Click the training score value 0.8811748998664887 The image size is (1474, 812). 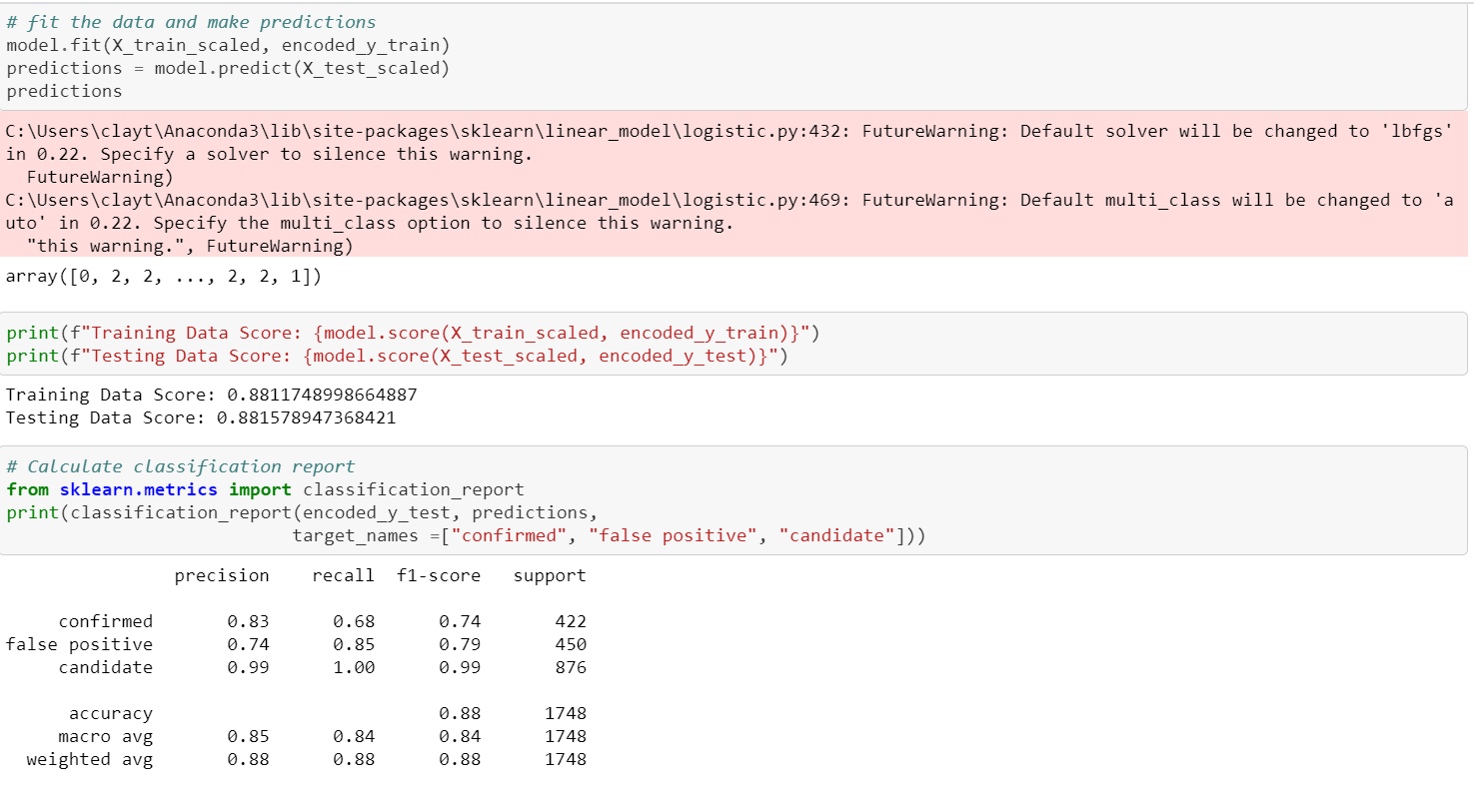click(322, 395)
